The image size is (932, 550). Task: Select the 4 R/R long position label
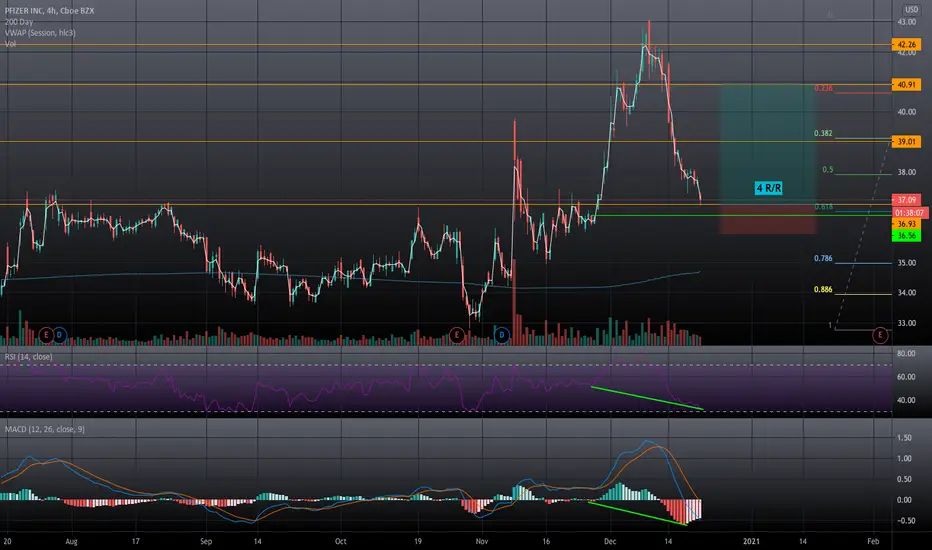tap(769, 188)
